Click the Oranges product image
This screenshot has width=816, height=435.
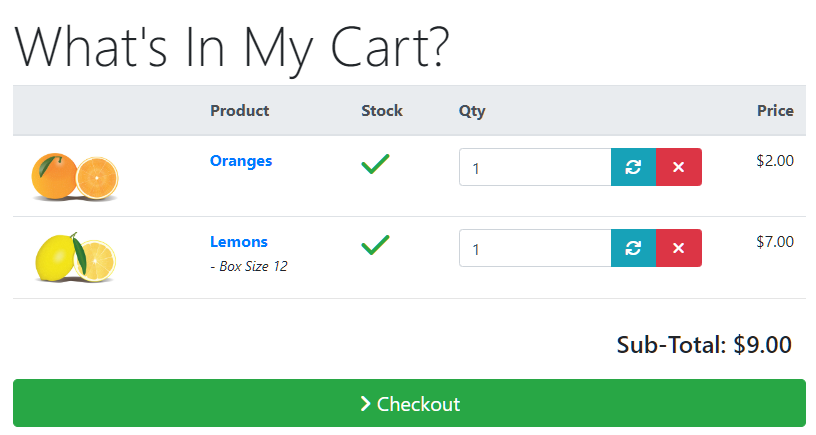[75, 177]
